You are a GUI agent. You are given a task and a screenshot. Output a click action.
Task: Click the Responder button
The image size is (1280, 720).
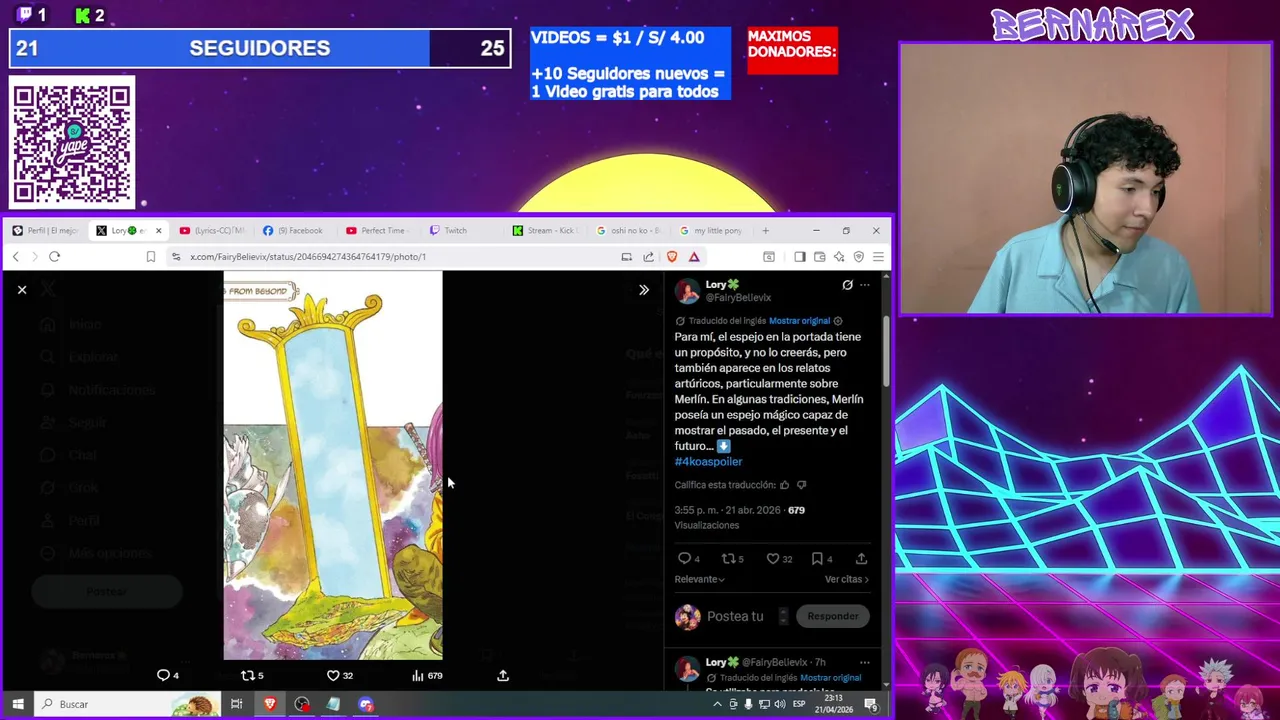coord(833,616)
